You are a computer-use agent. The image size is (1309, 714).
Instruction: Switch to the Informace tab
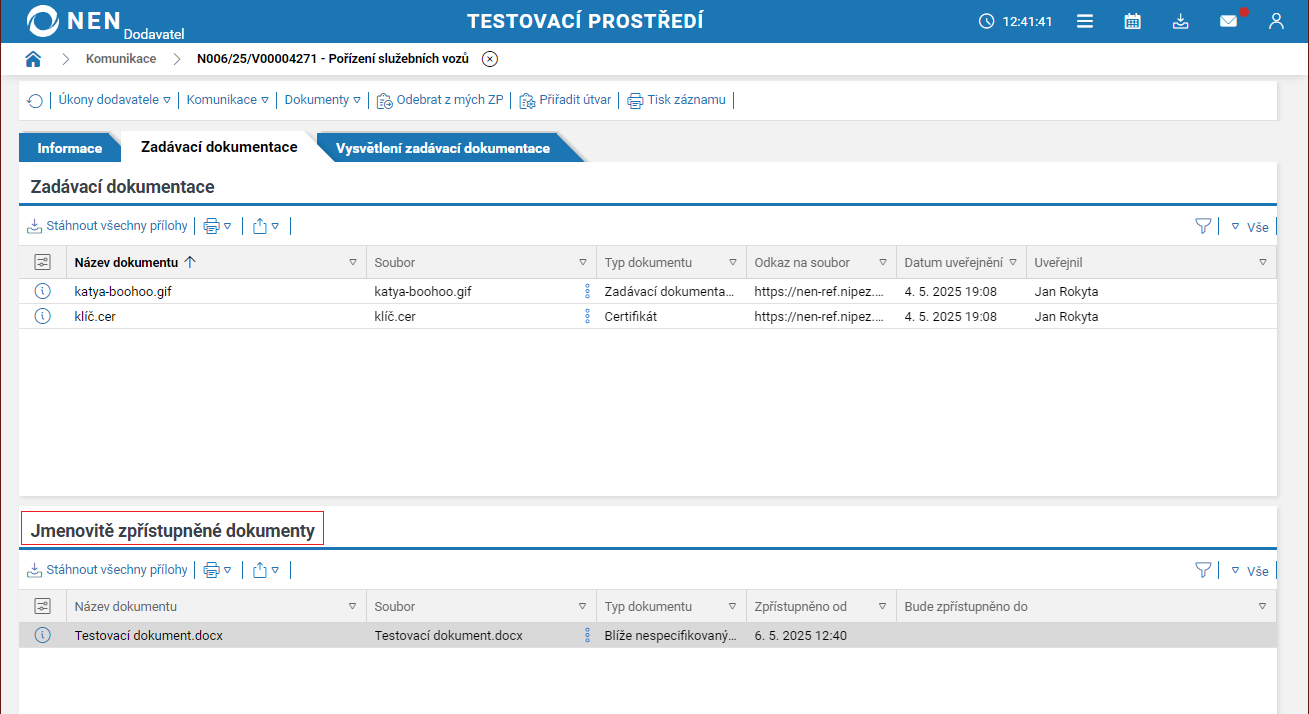(x=70, y=148)
